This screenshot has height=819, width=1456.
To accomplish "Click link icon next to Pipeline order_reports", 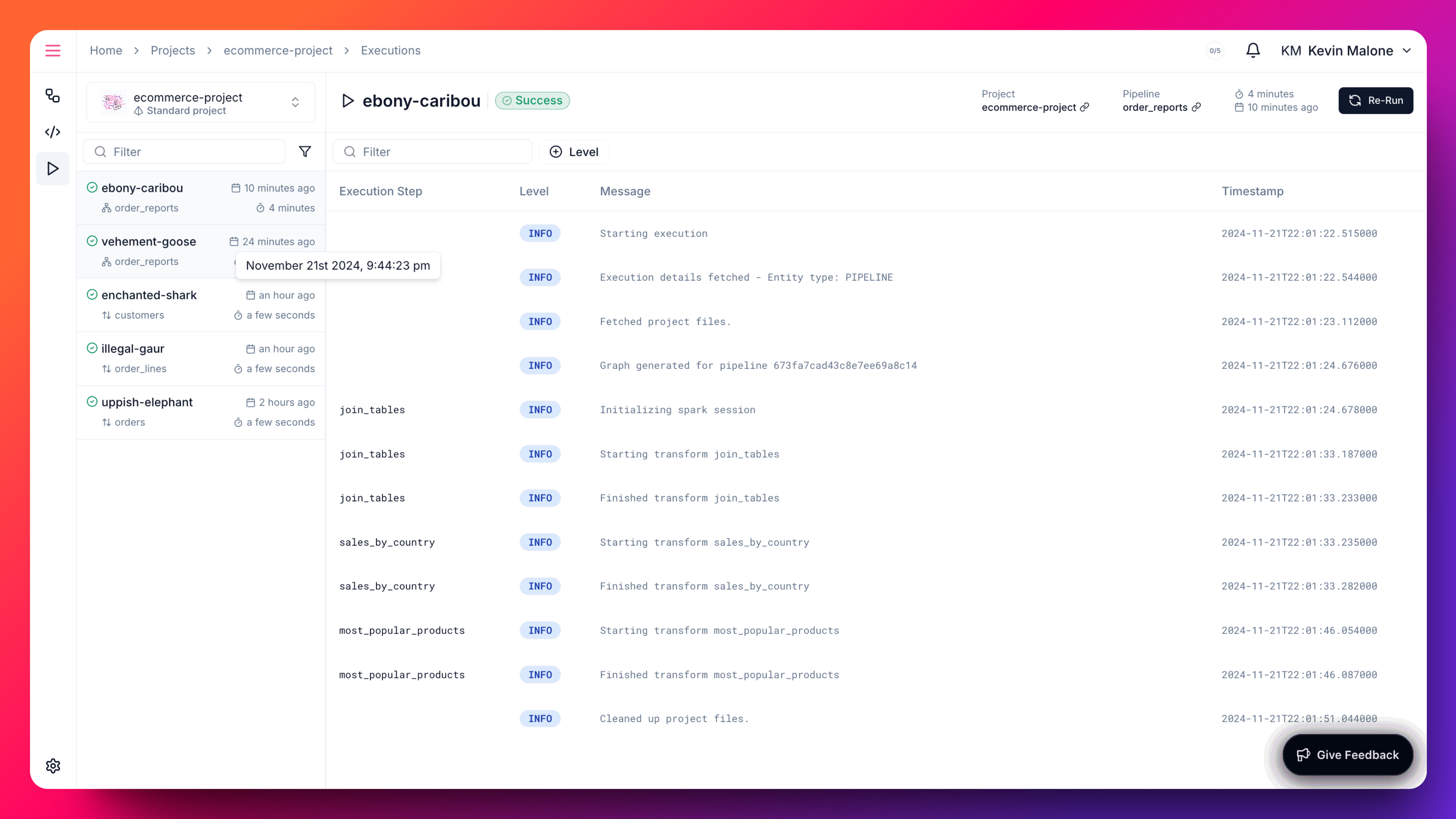I will tap(1197, 107).
